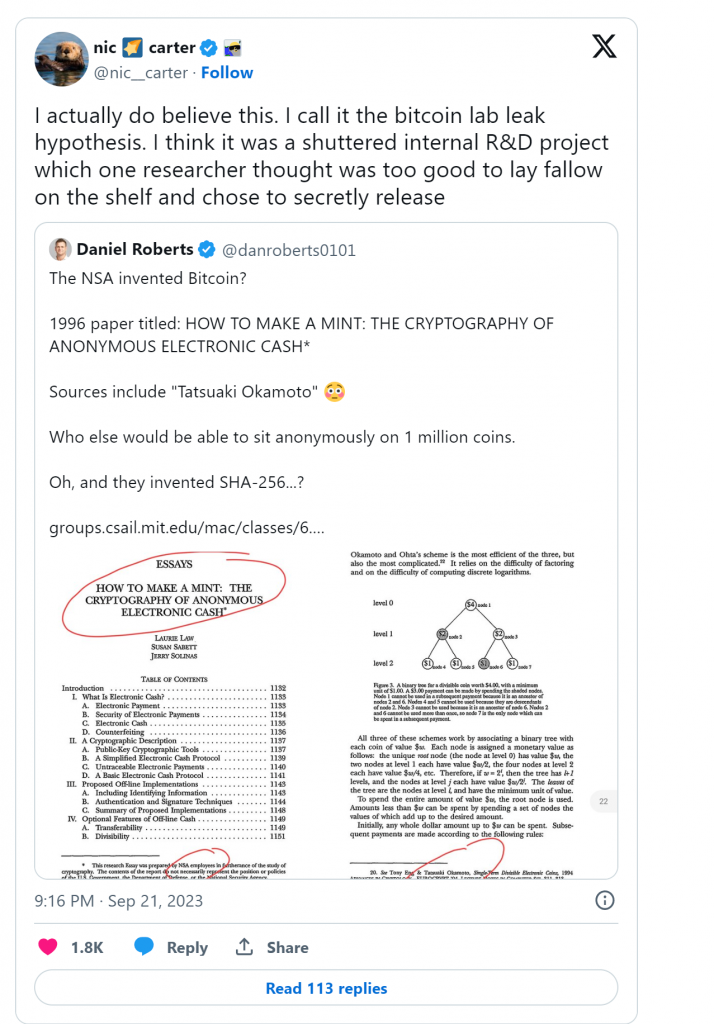This screenshot has height=1024, width=714.
Task: Open nic carter's otter profile picture
Action: coord(61,59)
